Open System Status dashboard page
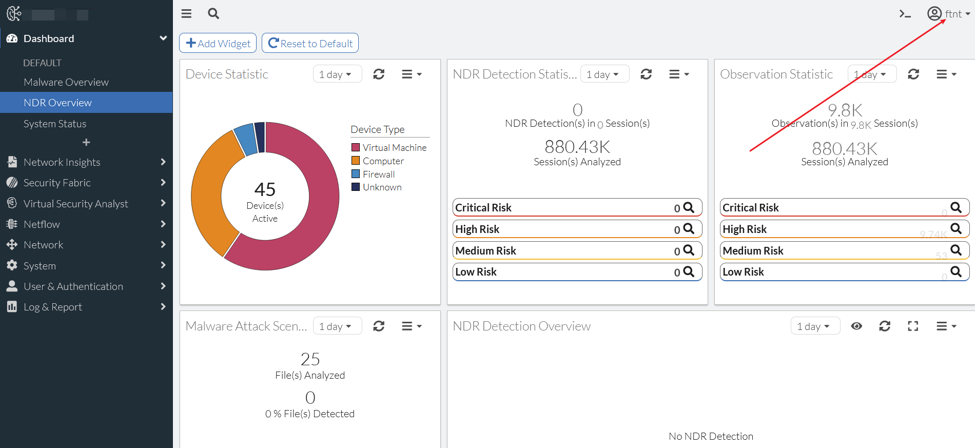This screenshot has width=975, height=448. point(55,124)
